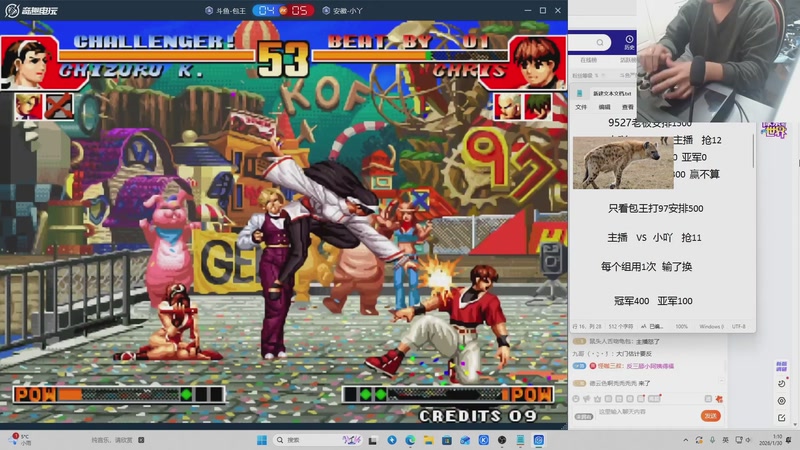
Task: Click the Notepad vertical scrollbar
Action: pos(753,151)
